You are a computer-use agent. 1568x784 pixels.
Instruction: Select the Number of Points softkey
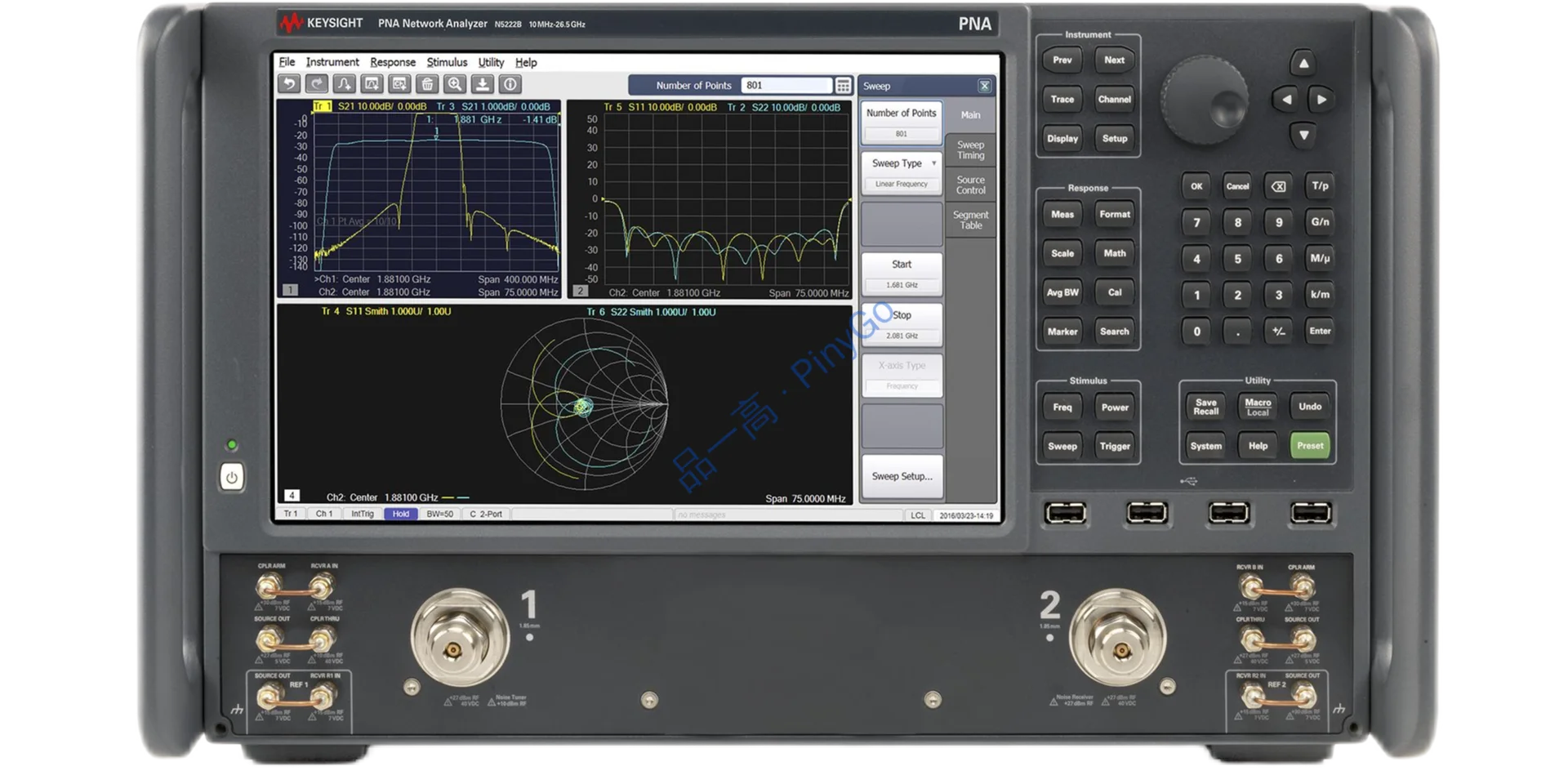902,122
